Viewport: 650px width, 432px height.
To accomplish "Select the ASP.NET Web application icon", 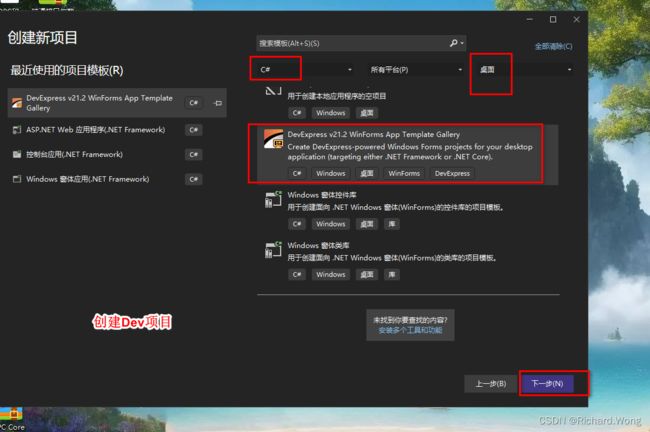I will pos(17,130).
